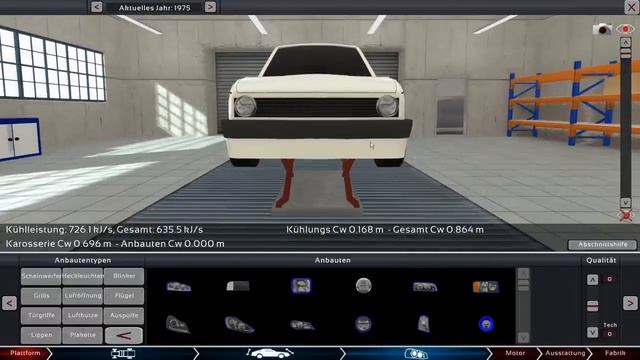Take a snapshot with the camera icon

[602, 29]
